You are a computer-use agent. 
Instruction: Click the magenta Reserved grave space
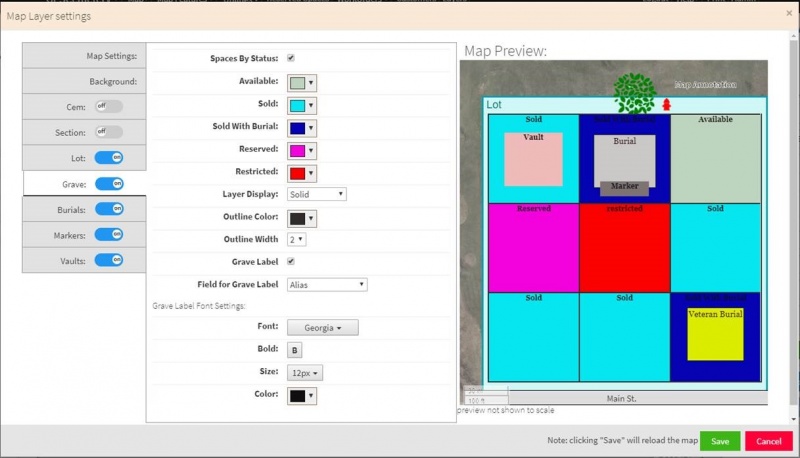click(x=534, y=248)
